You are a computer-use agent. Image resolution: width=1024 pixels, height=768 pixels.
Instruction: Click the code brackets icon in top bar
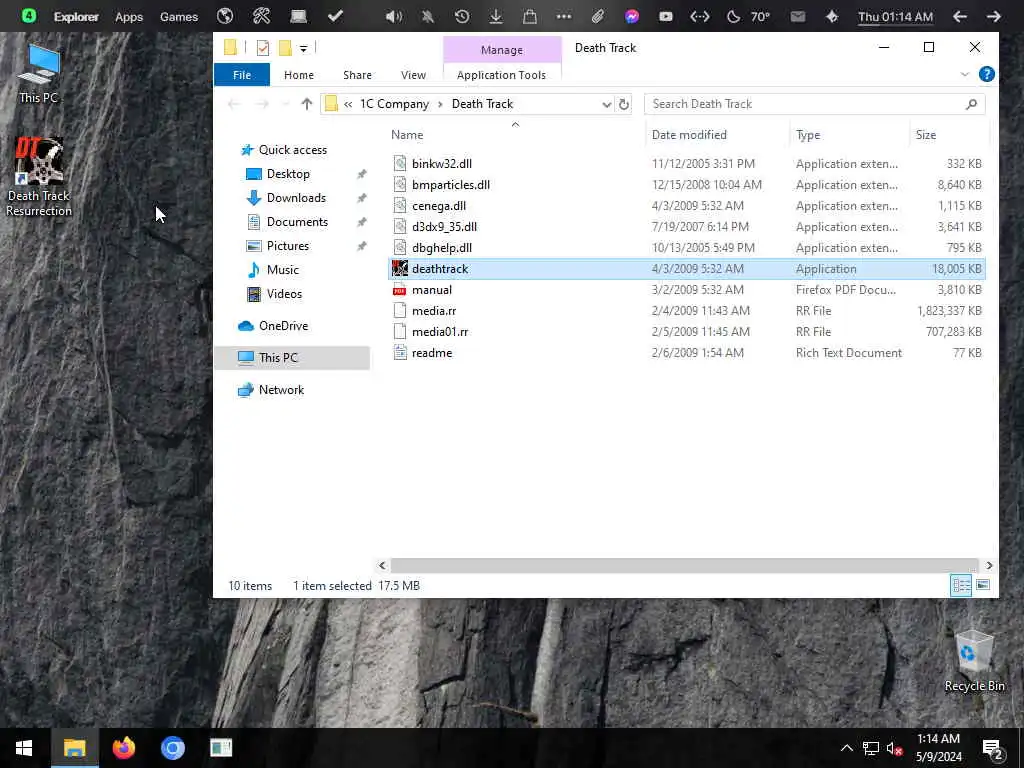point(699,16)
